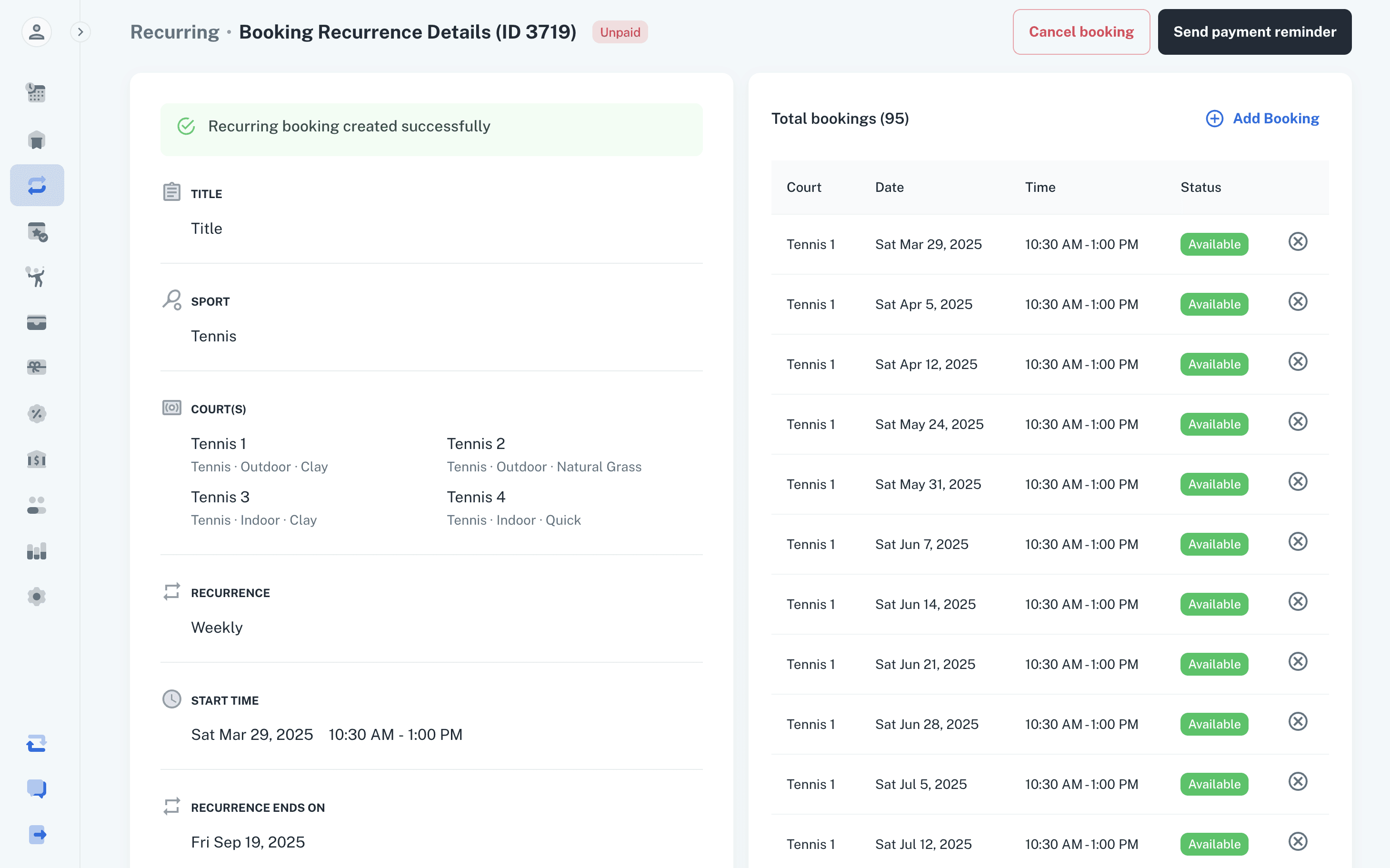The image size is (1390, 868).
Task: Remove the Sat Apr 12, 2025 booking
Action: pos(1298,362)
